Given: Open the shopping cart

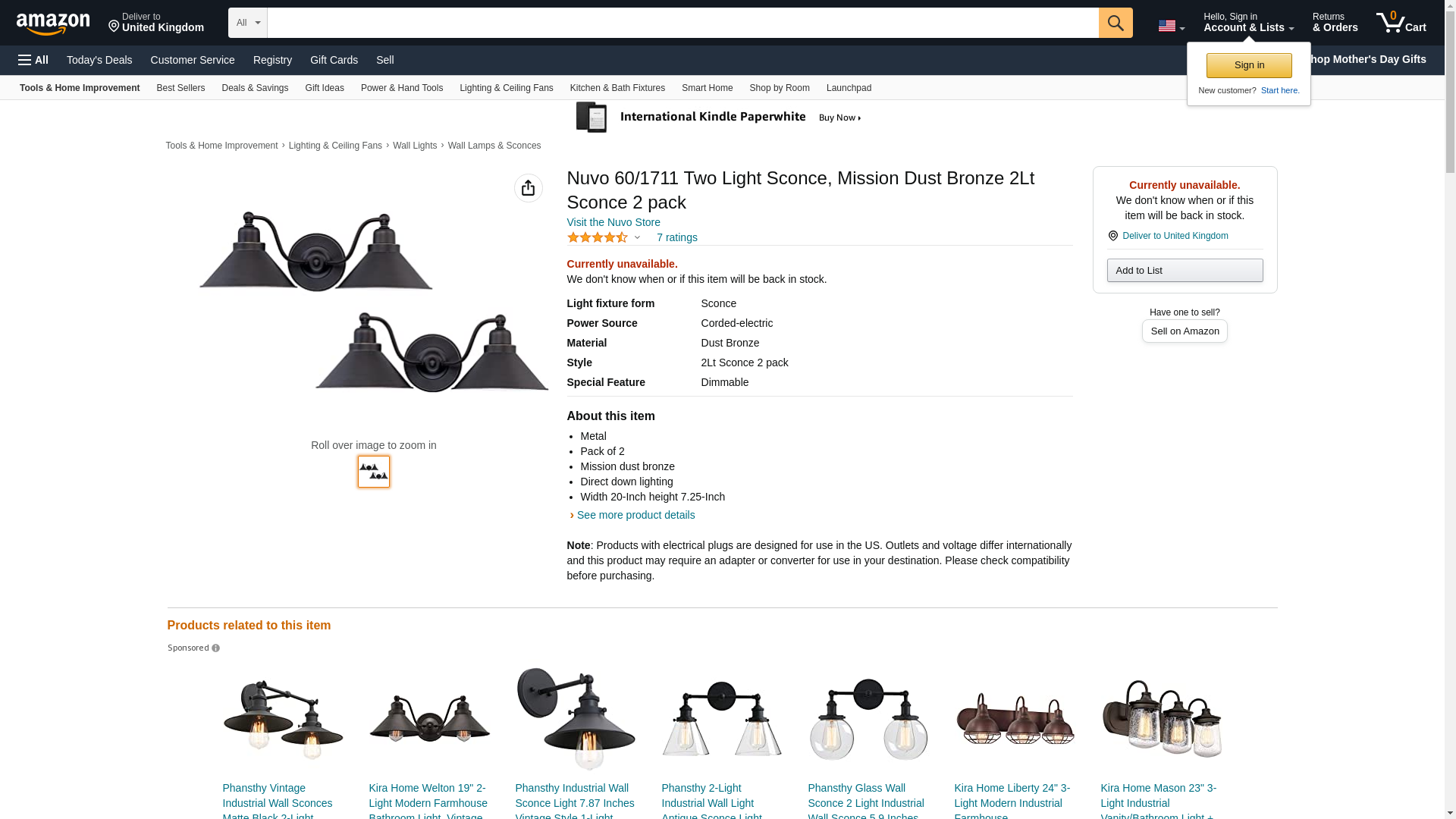Looking at the screenshot, I should coord(1401,23).
